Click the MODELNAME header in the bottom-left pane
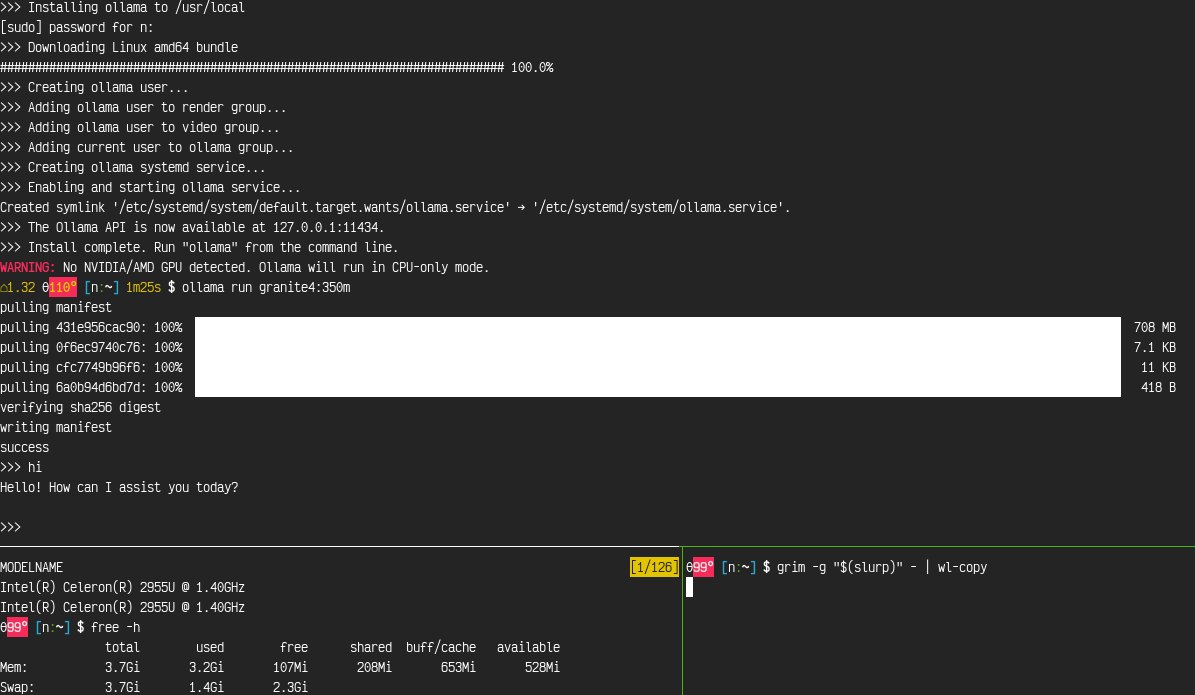Image resolution: width=1195 pixels, height=695 pixels. tap(32, 568)
